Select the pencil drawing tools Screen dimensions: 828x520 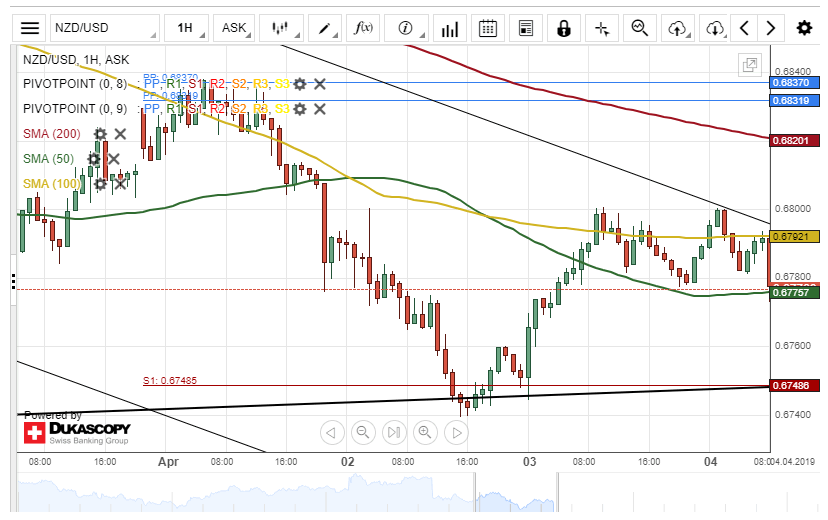coord(325,28)
